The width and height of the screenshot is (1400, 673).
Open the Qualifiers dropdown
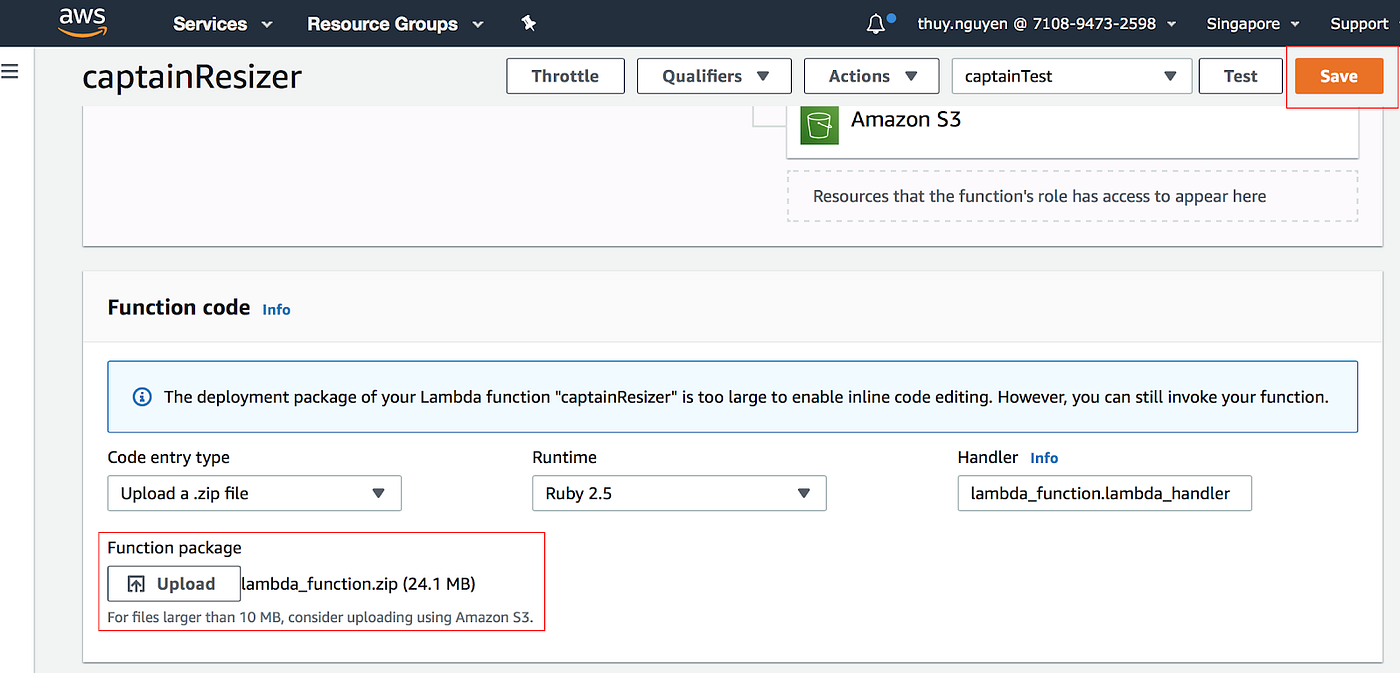tap(714, 75)
